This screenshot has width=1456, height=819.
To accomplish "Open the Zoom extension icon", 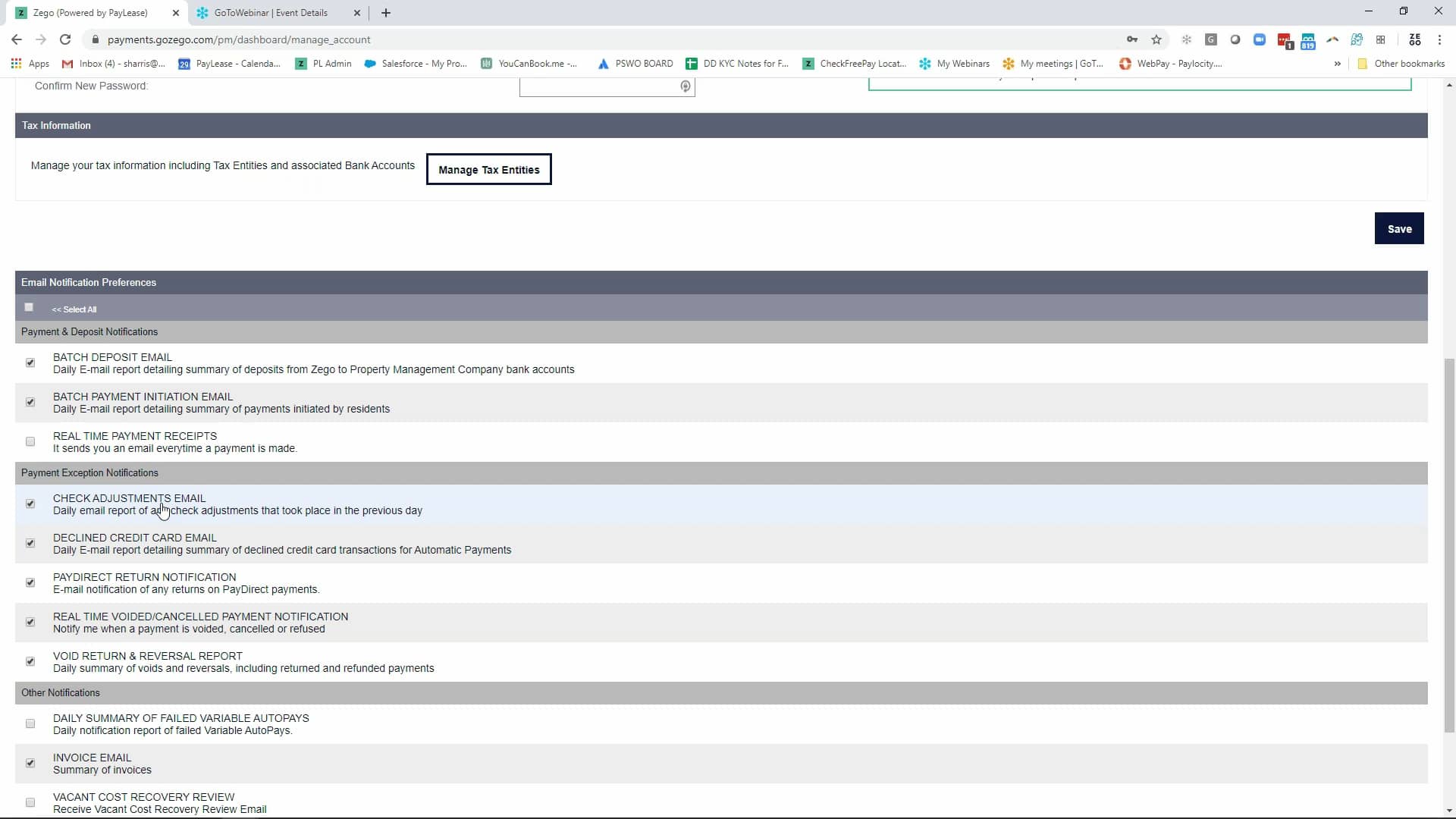I will point(1260,39).
